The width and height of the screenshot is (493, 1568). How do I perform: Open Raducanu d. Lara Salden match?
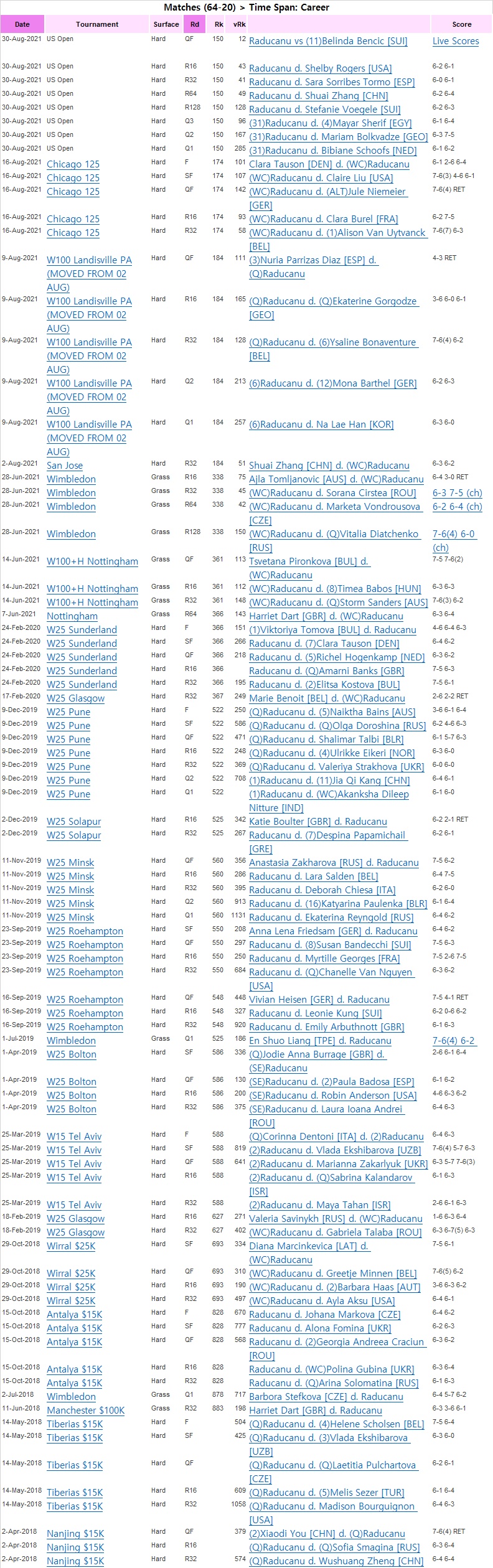314,876
